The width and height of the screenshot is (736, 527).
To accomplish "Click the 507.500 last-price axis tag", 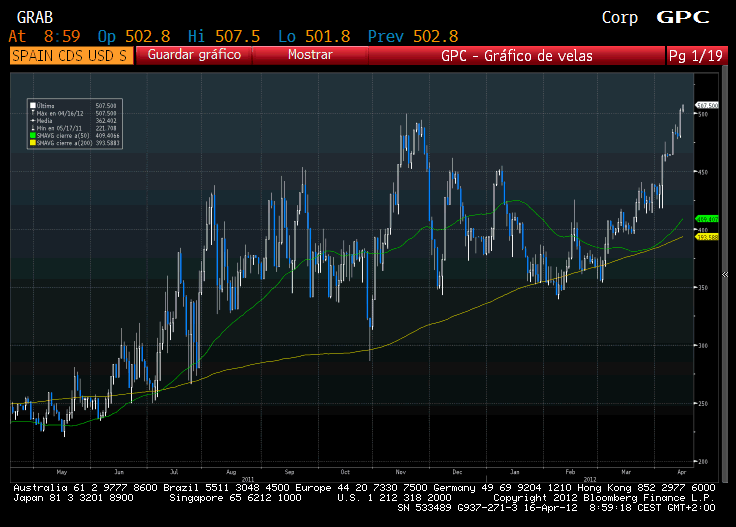I will [707, 106].
